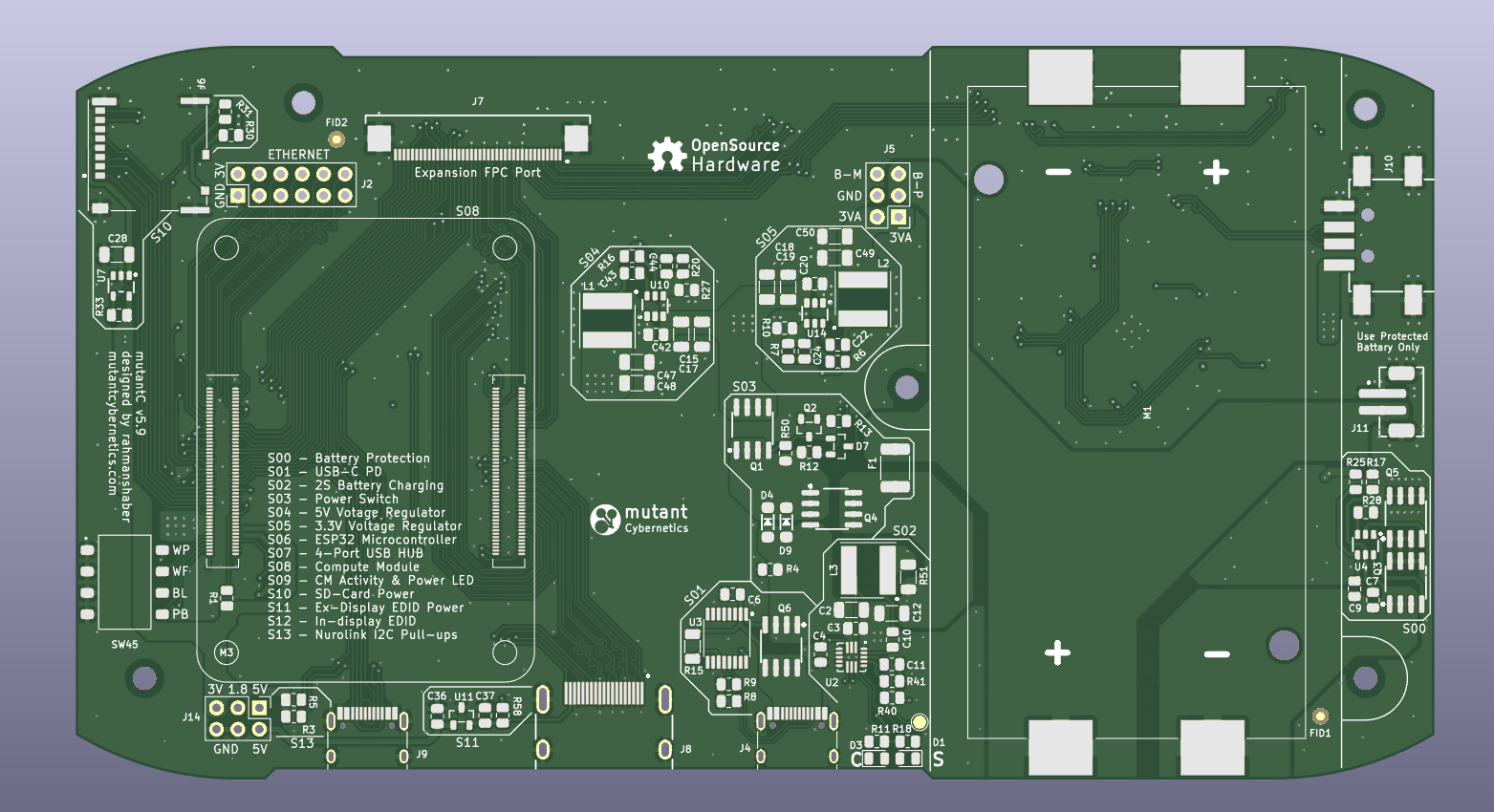
Task: Click the 'Expansion FPC Port' silkscreen label
Action: click(x=477, y=173)
